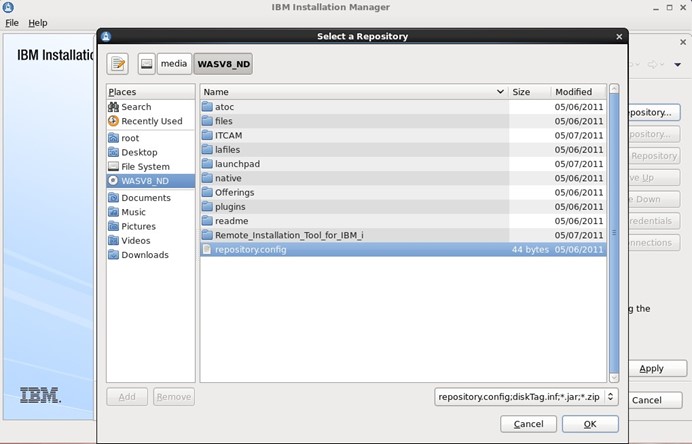This screenshot has width=692, height=444.
Task: Open the Help menu
Action: (x=38, y=23)
